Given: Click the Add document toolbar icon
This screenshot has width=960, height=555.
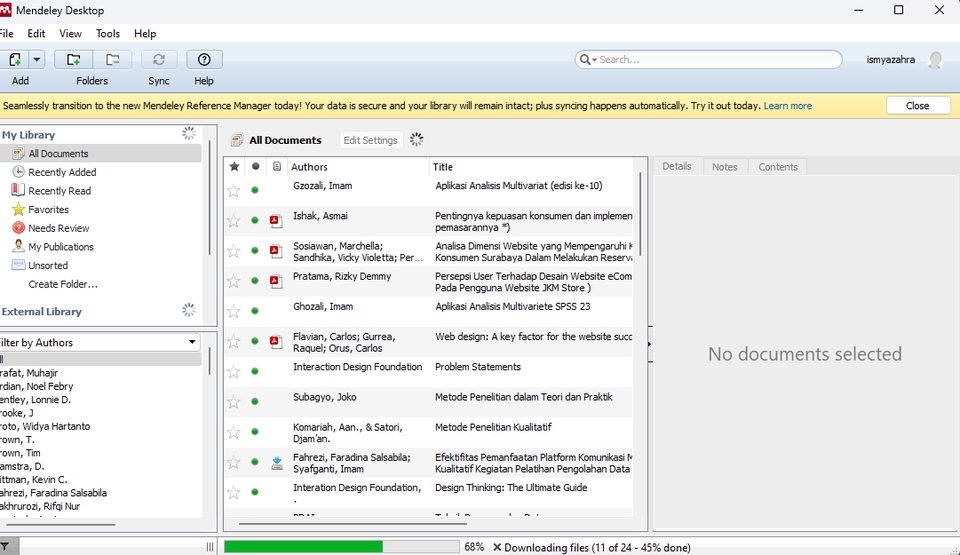Looking at the screenshot, I should [13, 59].
